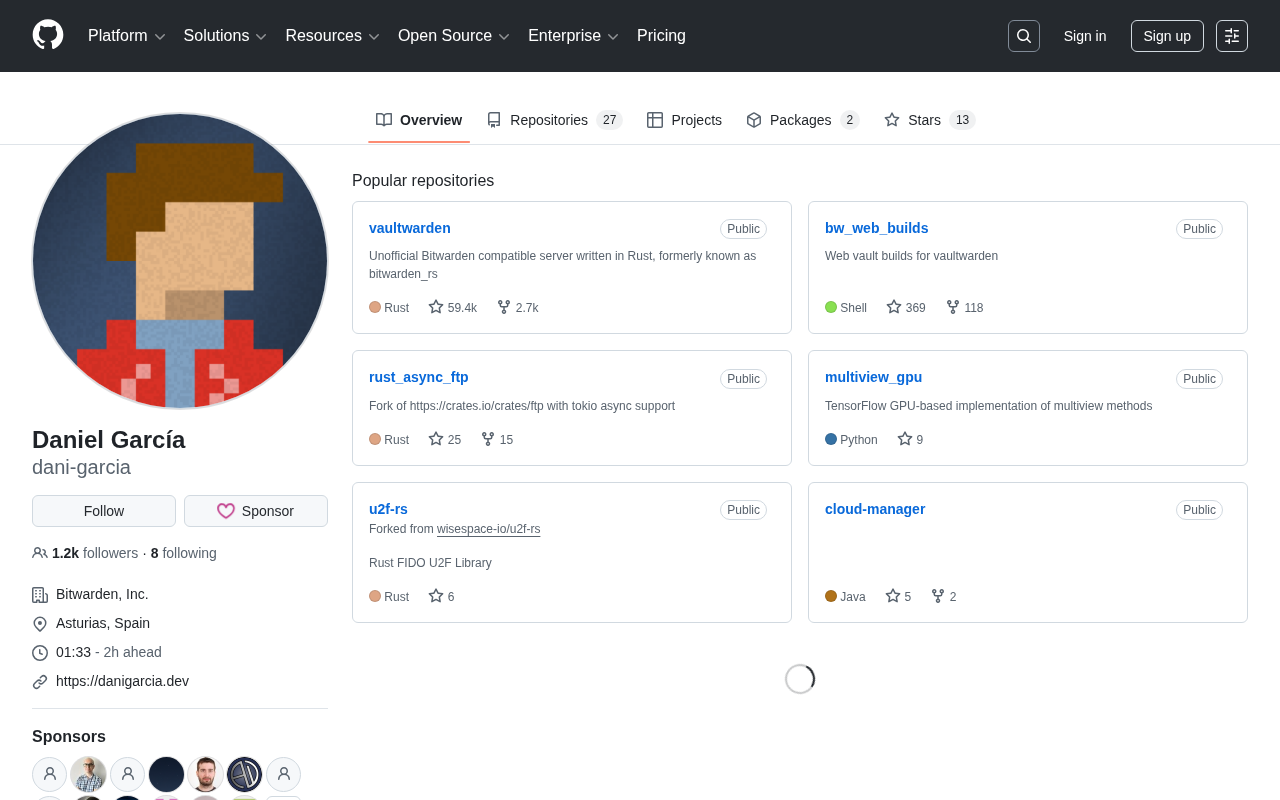This screenshot has width=1280, height=800.
Task: Expand the Solutions menu
Action: pyautogui.click(x=226, y=36)
